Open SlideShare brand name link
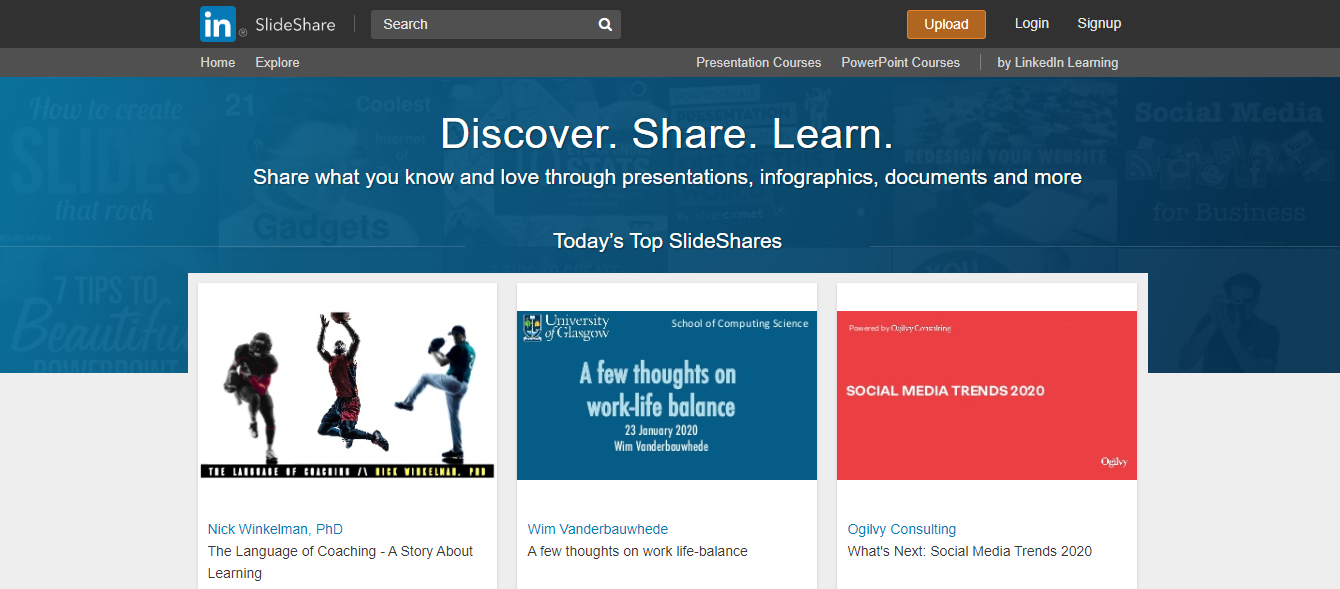 (295, 24)
